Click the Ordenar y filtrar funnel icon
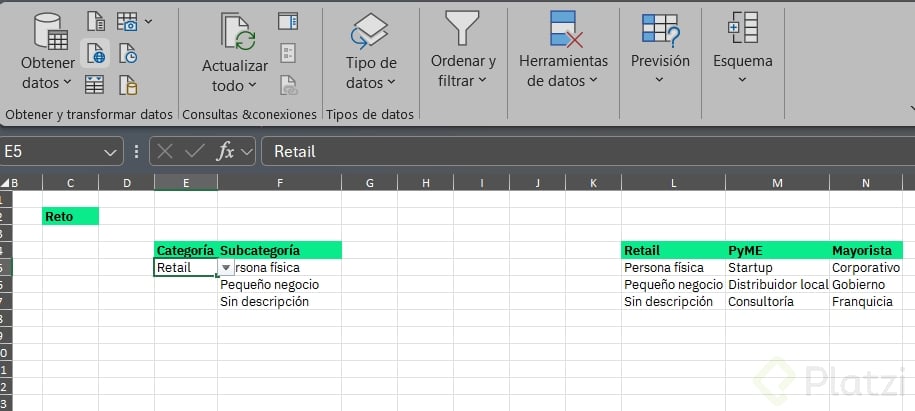Image resolution: width=915 pixels, height=411 pixels. (462, 28)
